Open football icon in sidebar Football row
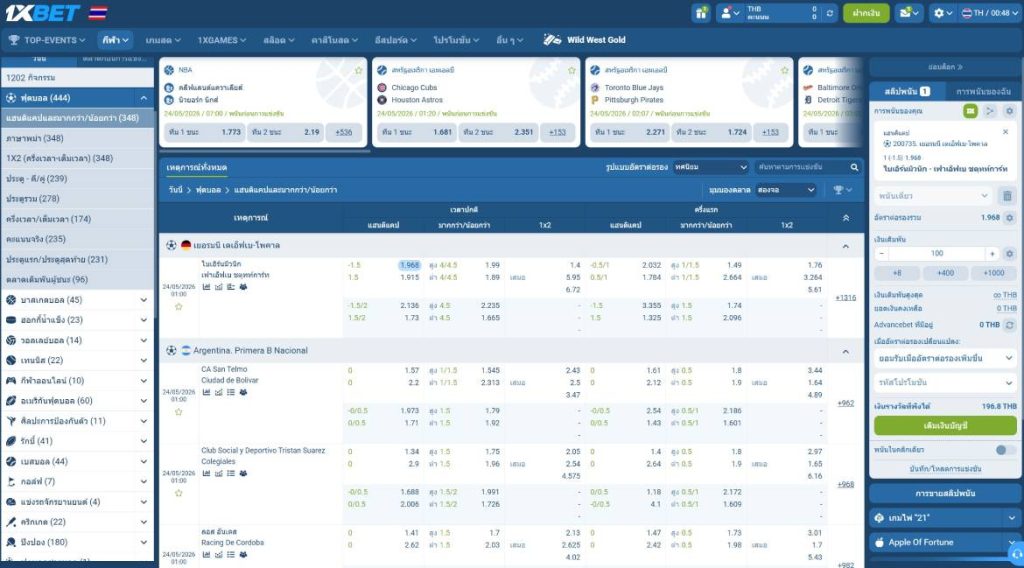 tap(11, 98)
